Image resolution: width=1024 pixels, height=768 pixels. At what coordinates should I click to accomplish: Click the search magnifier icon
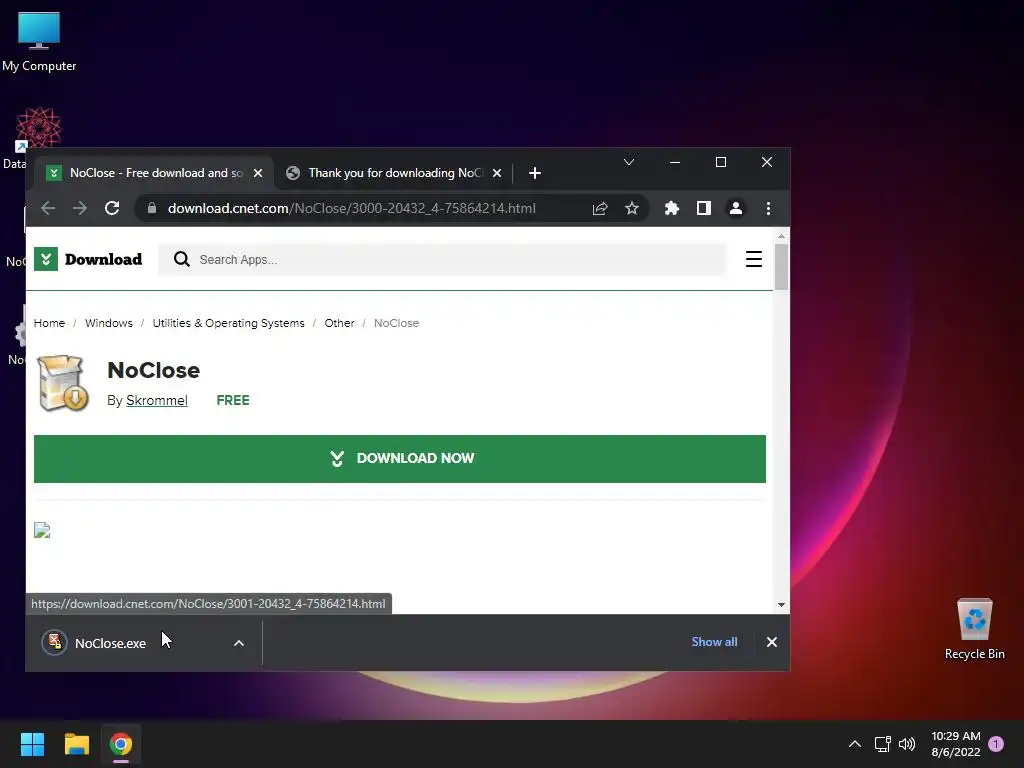pos(182,259)
